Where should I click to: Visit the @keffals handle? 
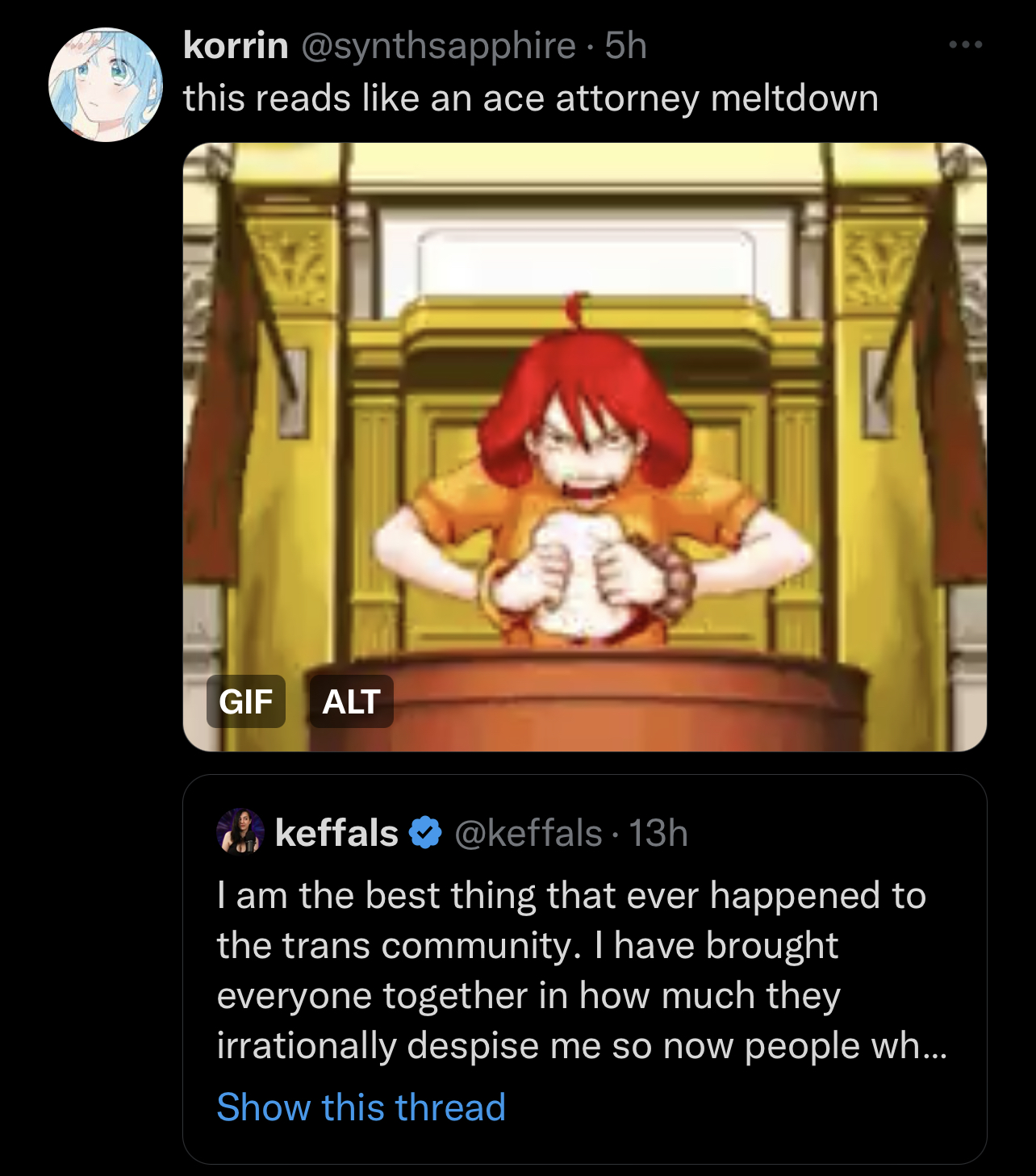528,833
